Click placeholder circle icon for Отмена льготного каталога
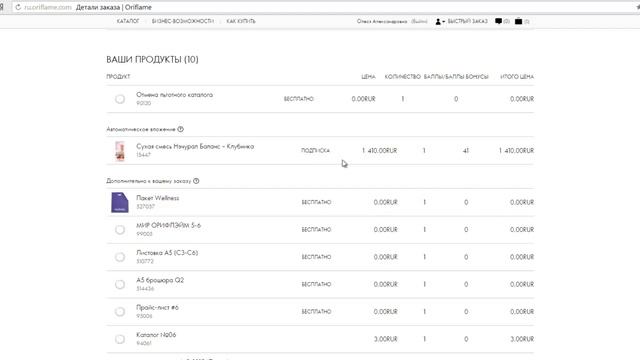Image resolution: width=640 pixels, height=360 pixels. tap(120, 99)
